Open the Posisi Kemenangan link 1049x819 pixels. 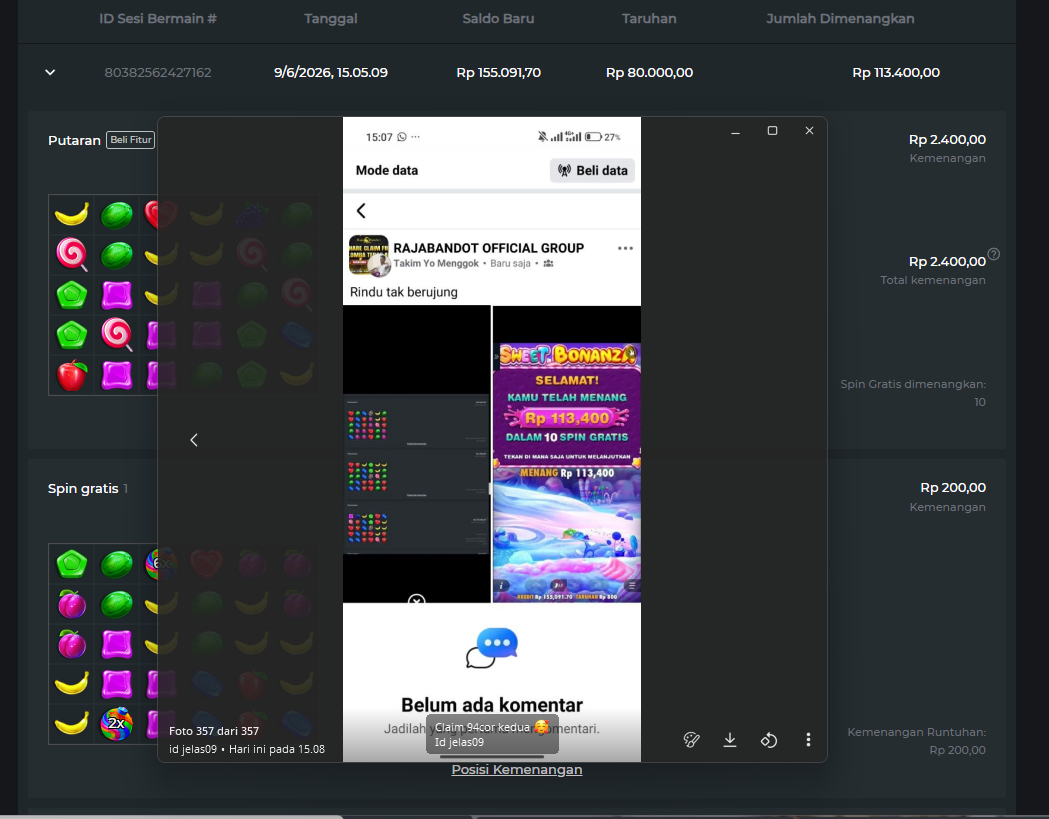[516, 769]
